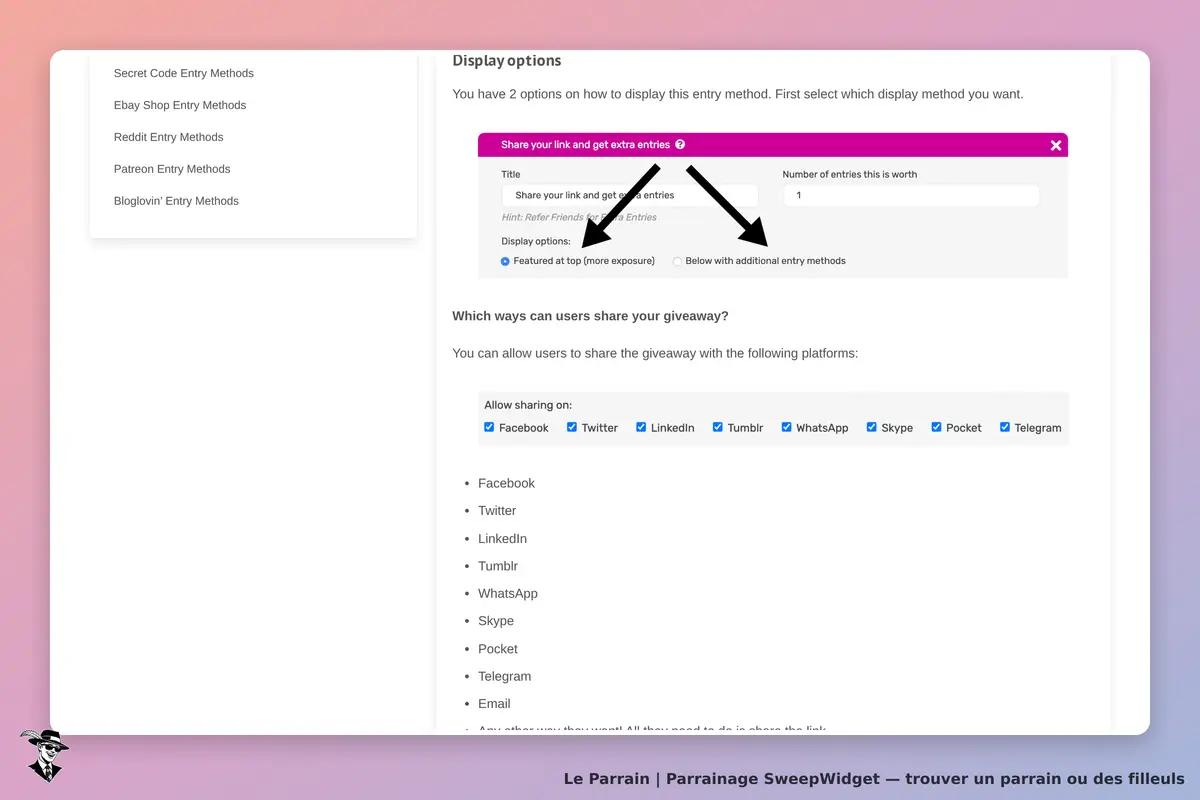The height and width of the screenshot is (800, 1200).
Task: Click Facebook in the bulleted list
Action: [x=506, y=483]
